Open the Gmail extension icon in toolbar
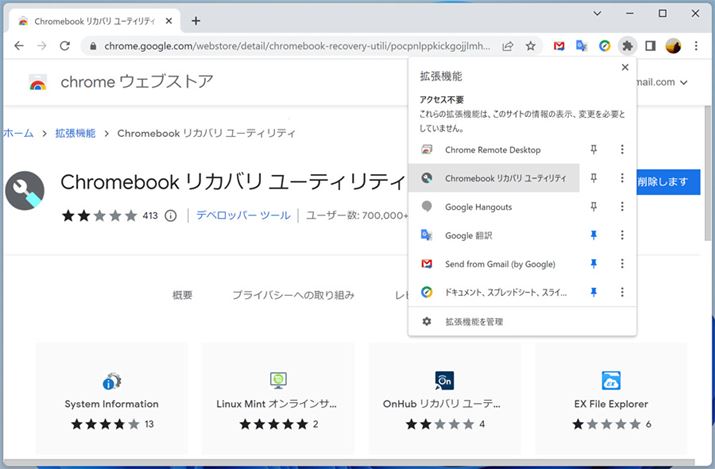Image resolution: width=715 pixels, height=469 pixels. click(559, 46)
